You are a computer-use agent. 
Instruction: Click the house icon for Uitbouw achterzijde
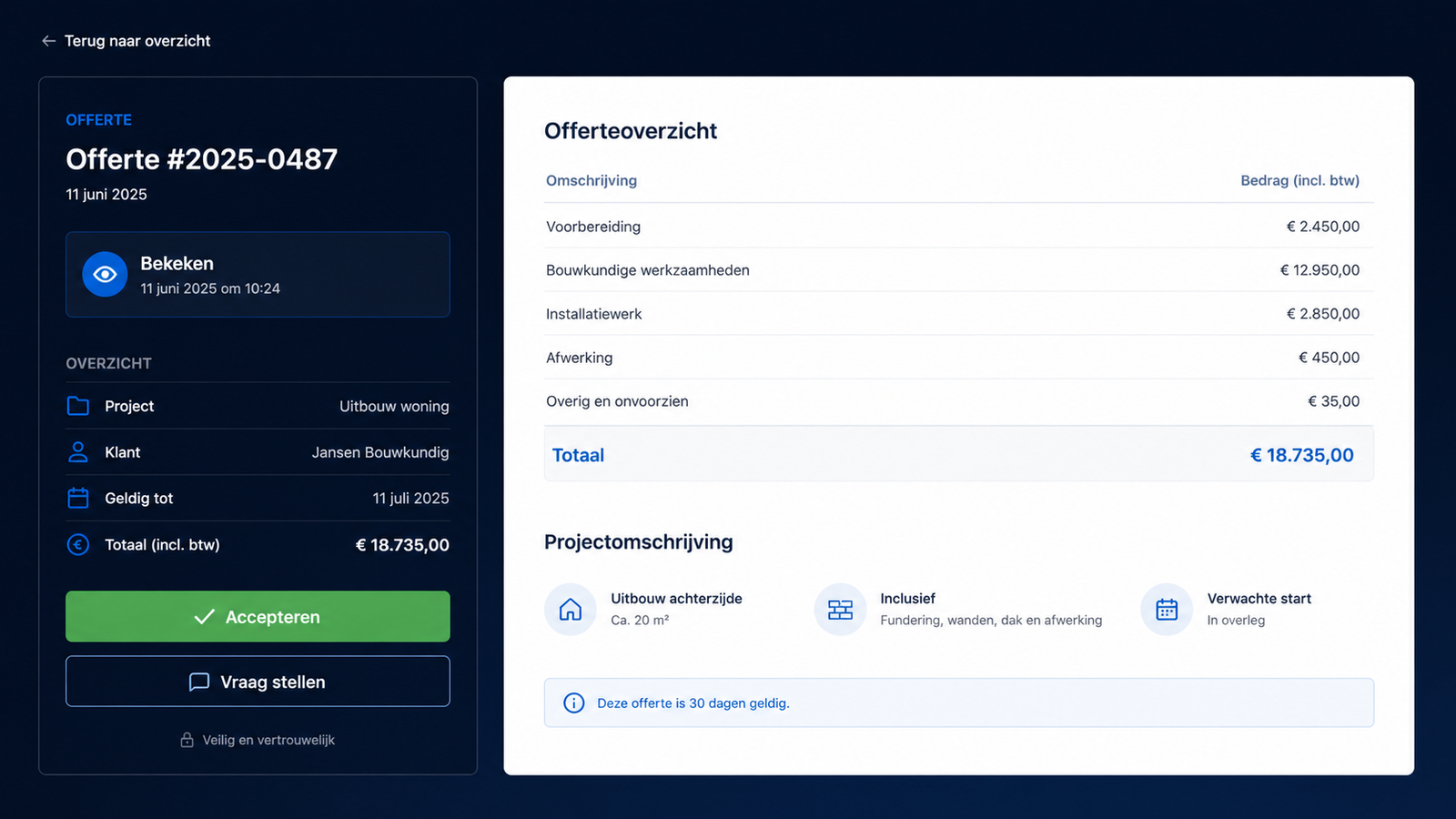(x=571, y=609)
